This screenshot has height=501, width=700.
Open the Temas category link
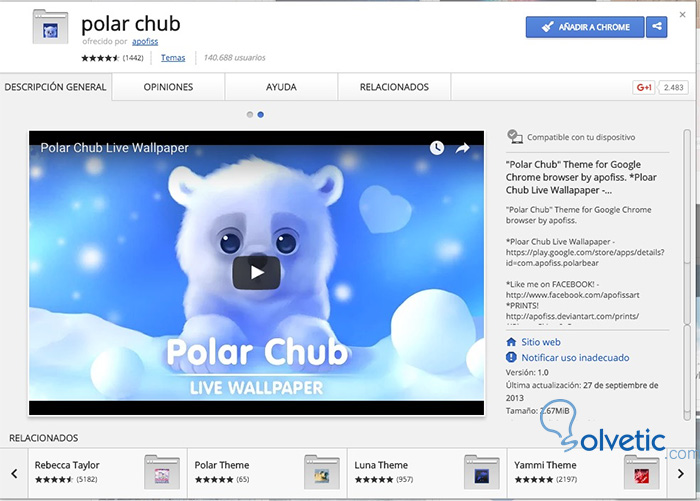[173, 58]
